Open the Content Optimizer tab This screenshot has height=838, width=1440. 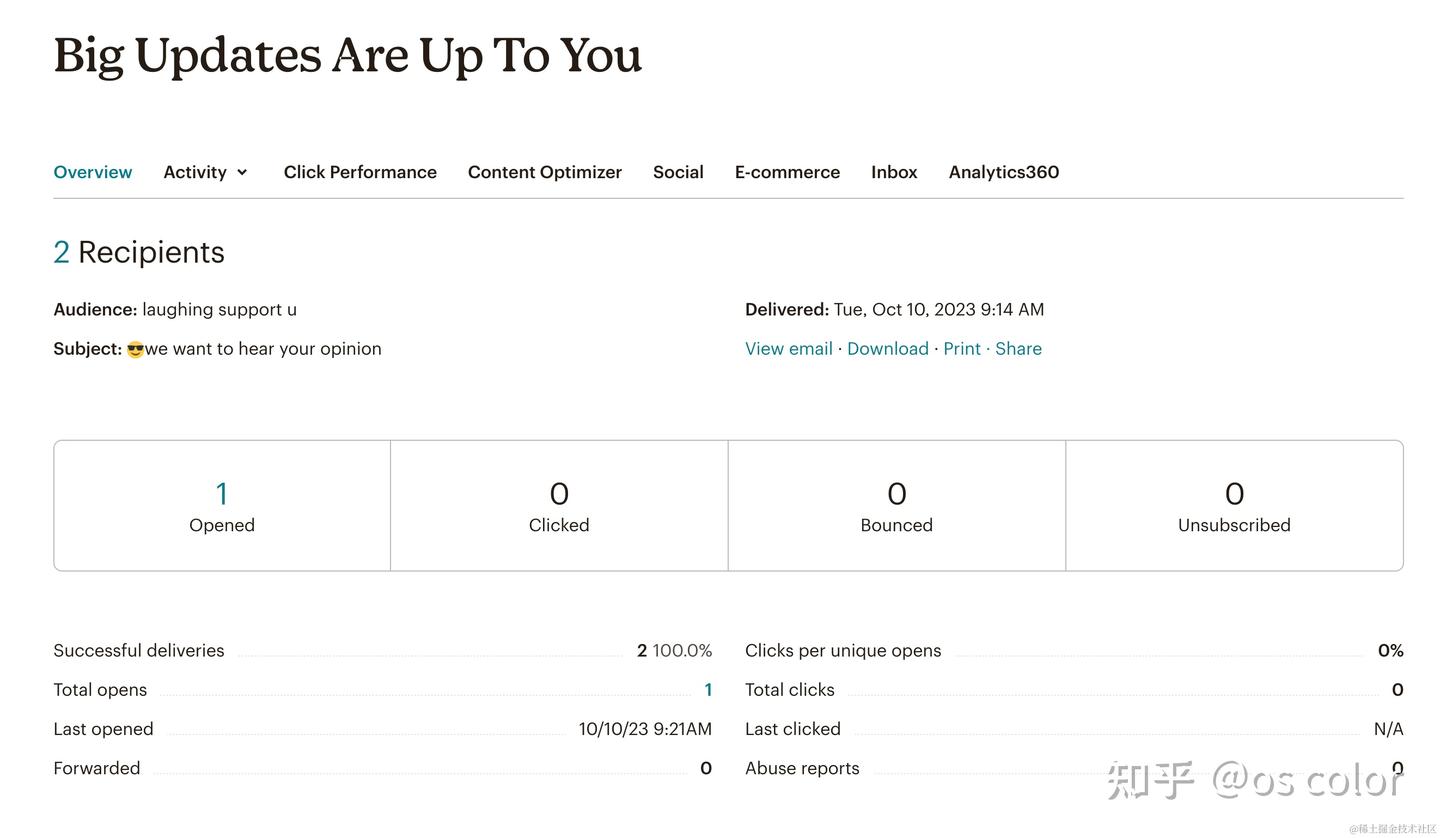[544, 172]
